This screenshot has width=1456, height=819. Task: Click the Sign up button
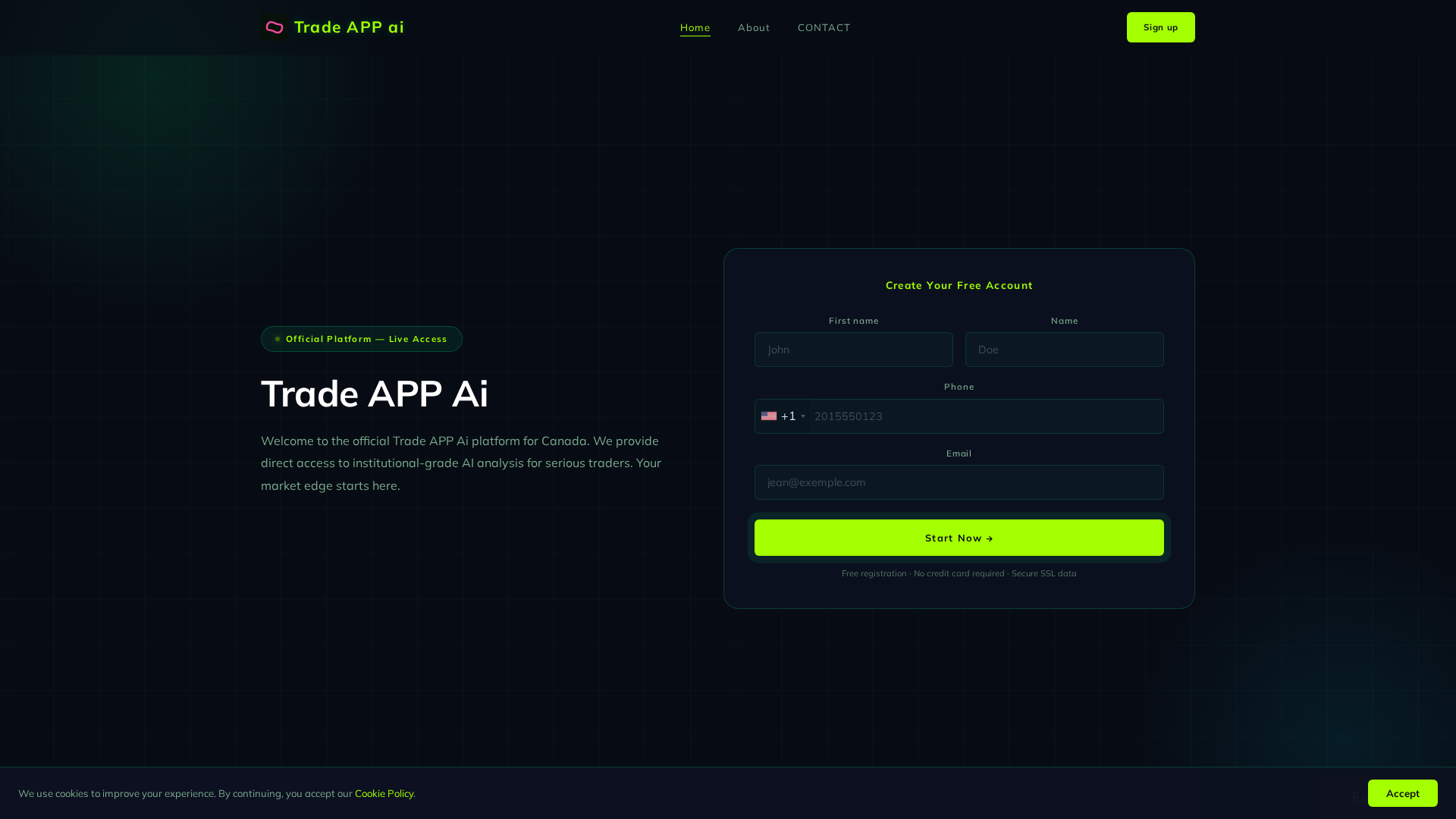[1161, 27]
